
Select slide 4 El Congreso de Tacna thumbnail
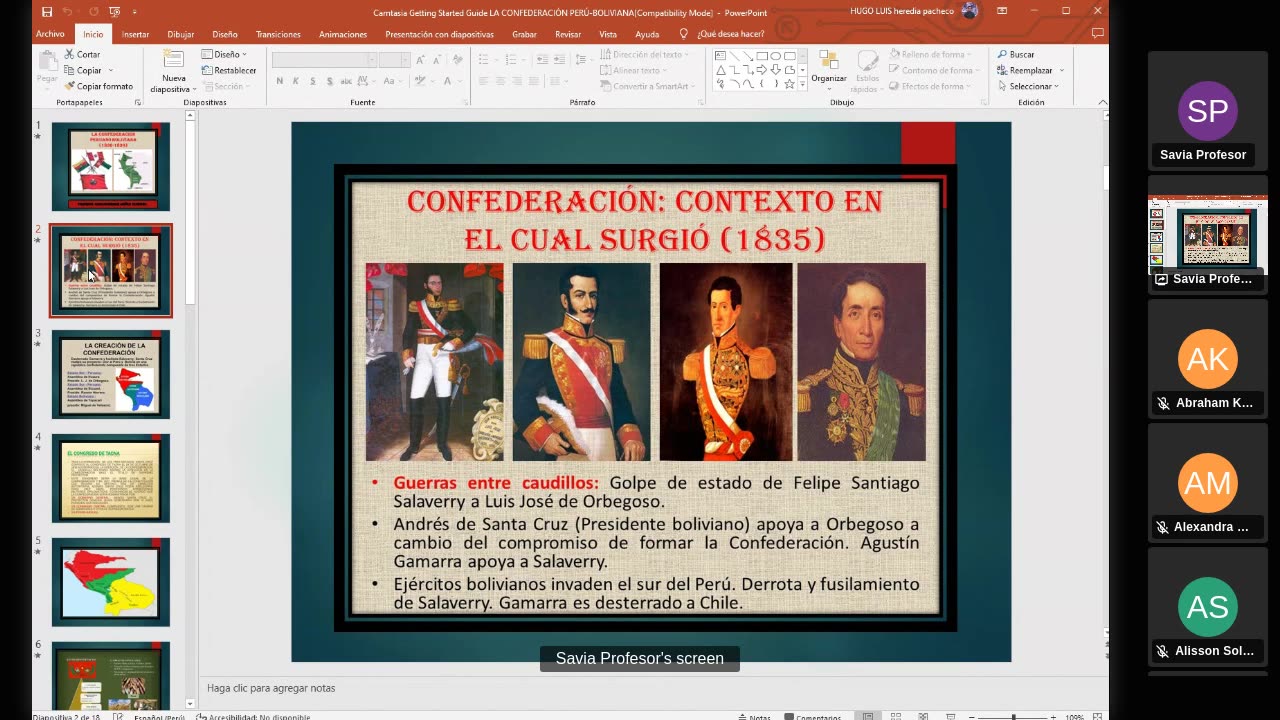(x=111, y=478)
